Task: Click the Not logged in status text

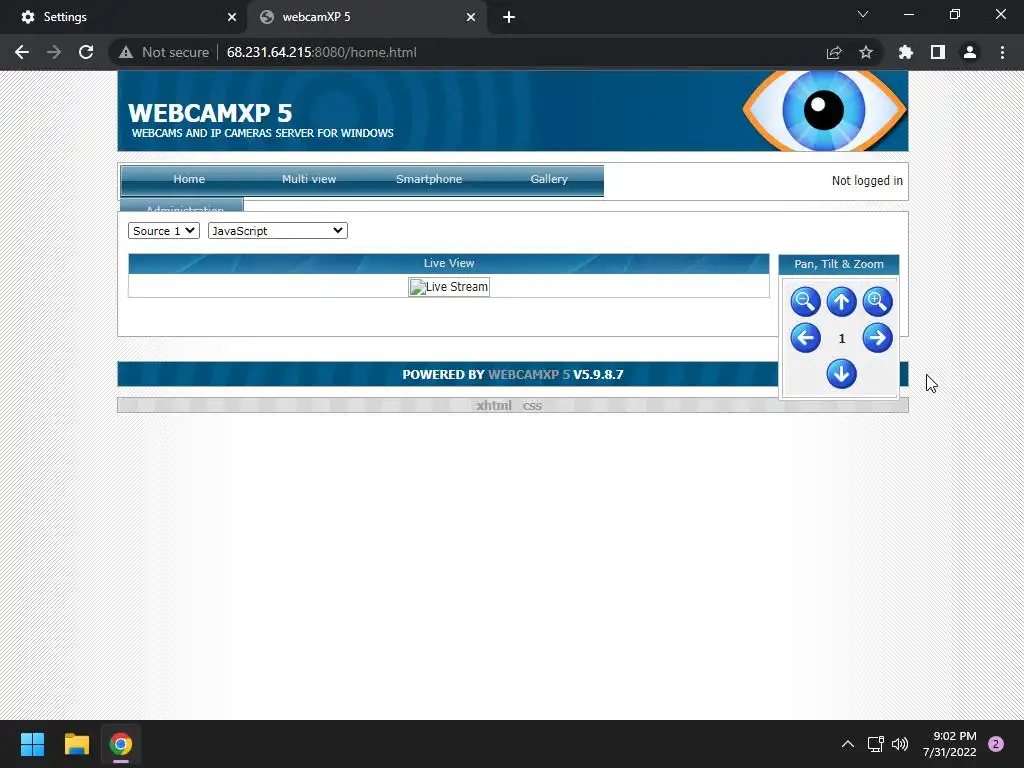Action: click(867, 181)
